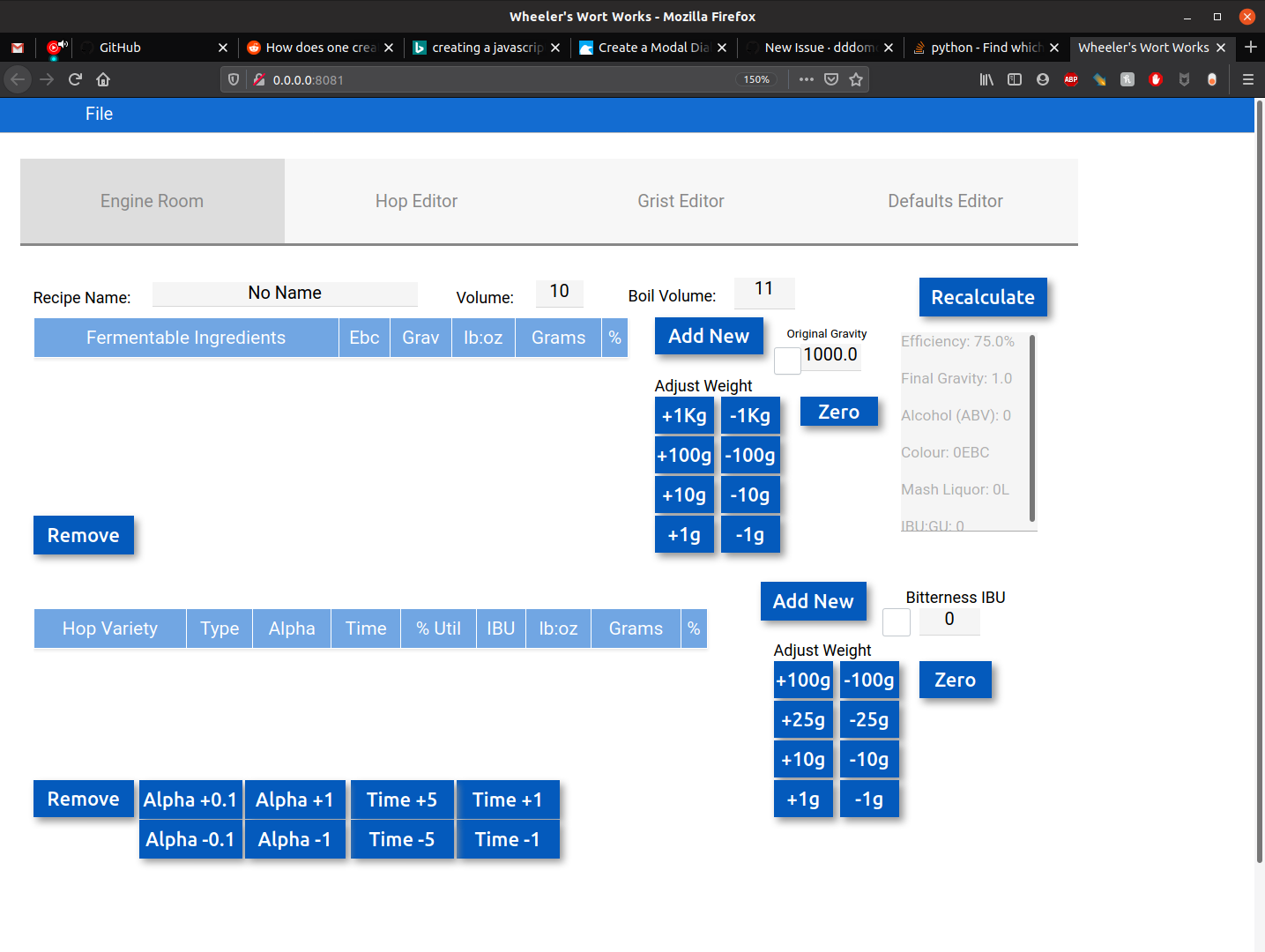
Task: Click the Firefox account icon
Action: click(x=1043, y=79)
